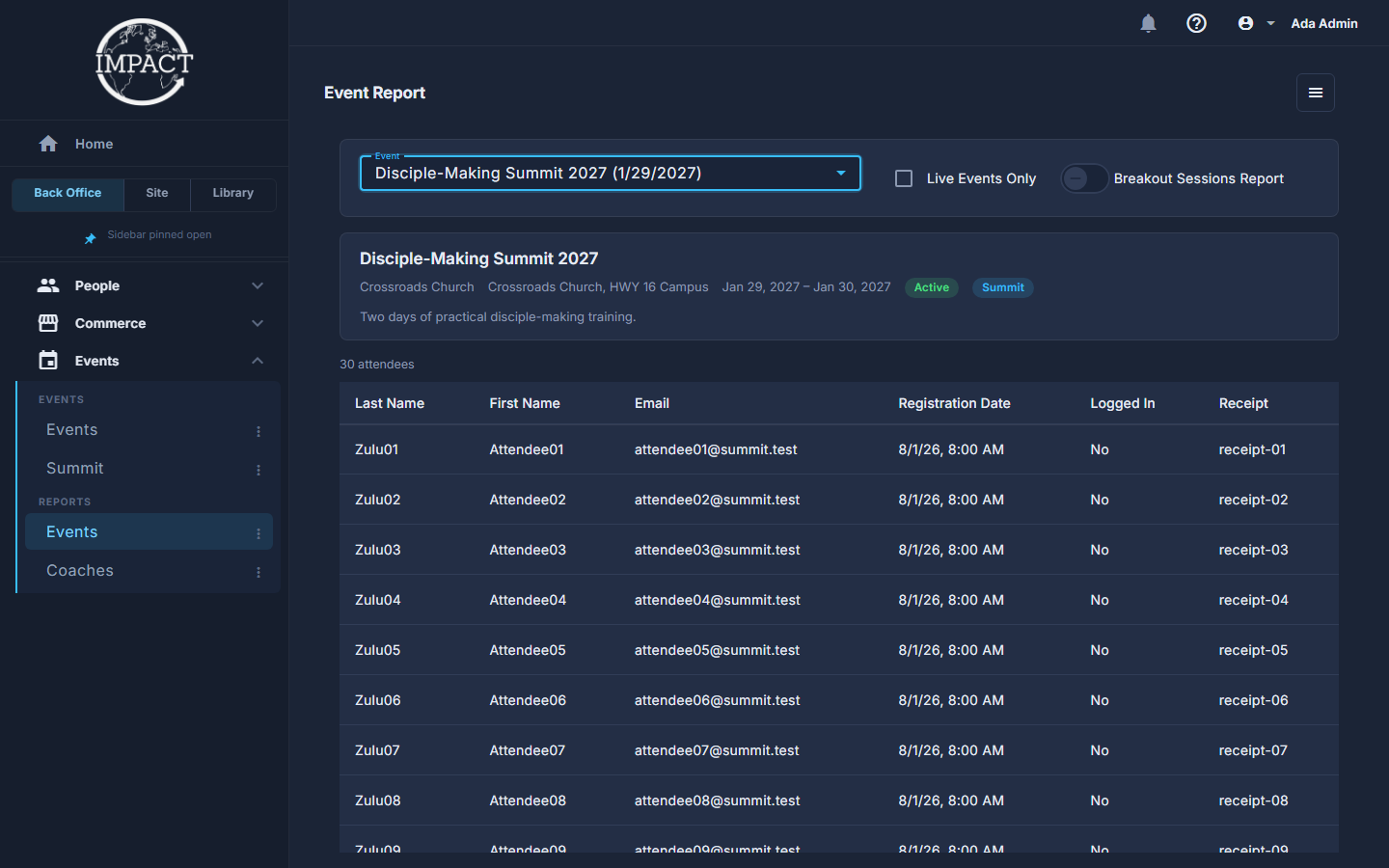Click the 30 attendees count text
The height and width of the screenshot is (868, 1389).
pos(377,365)
